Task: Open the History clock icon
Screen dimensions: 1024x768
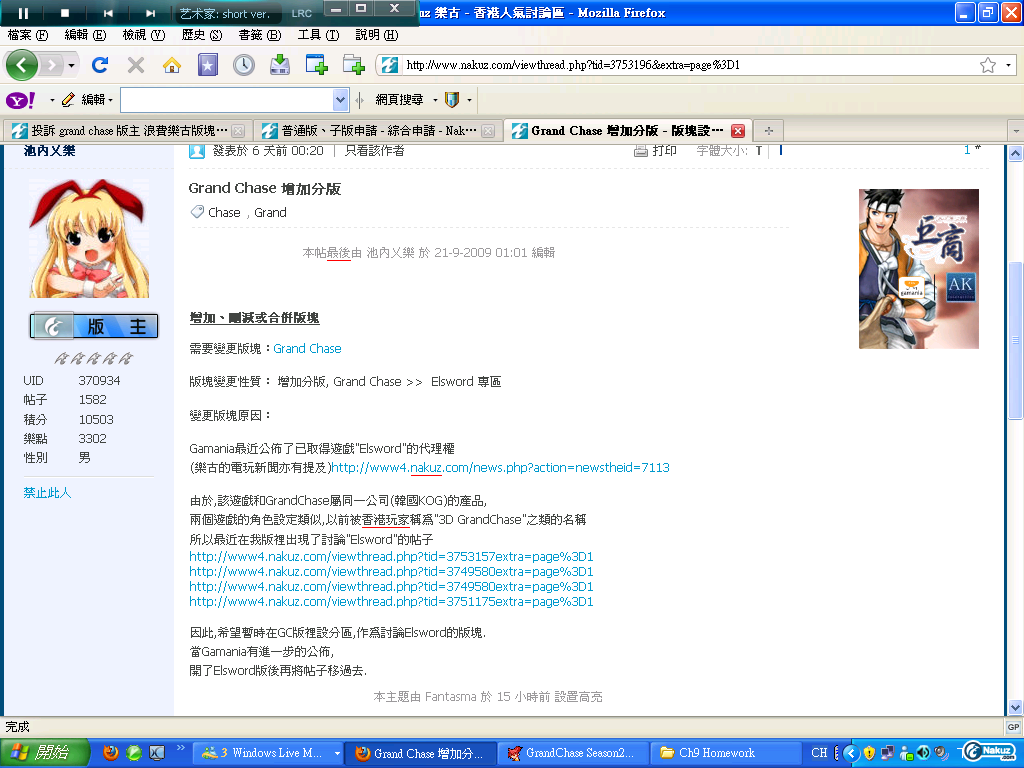Action: pyautogui.click(x=244, y=65)
